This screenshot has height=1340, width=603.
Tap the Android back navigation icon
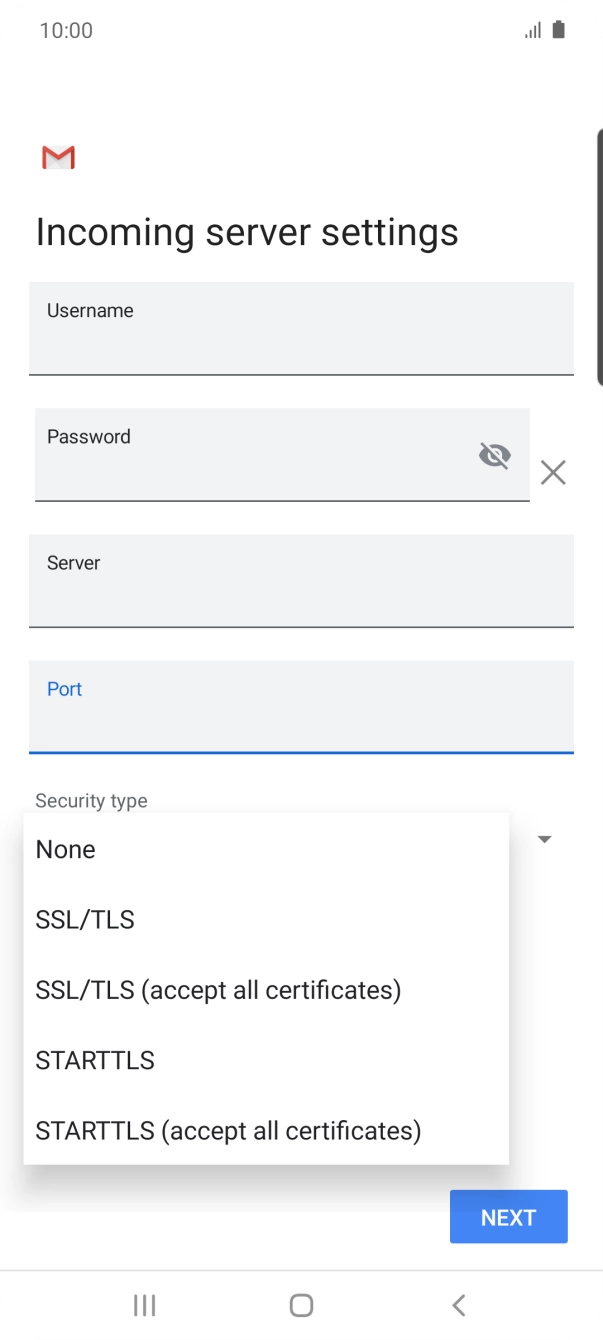(459, 1304)
